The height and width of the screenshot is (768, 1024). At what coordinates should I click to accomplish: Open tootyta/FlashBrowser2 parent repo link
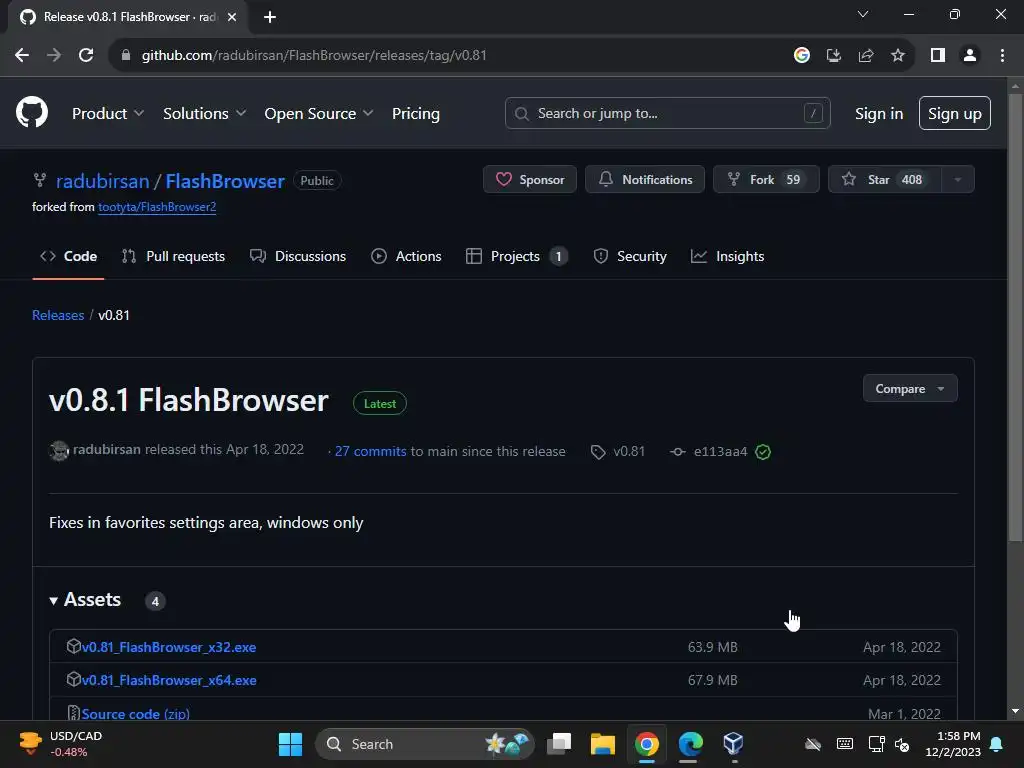157,207
